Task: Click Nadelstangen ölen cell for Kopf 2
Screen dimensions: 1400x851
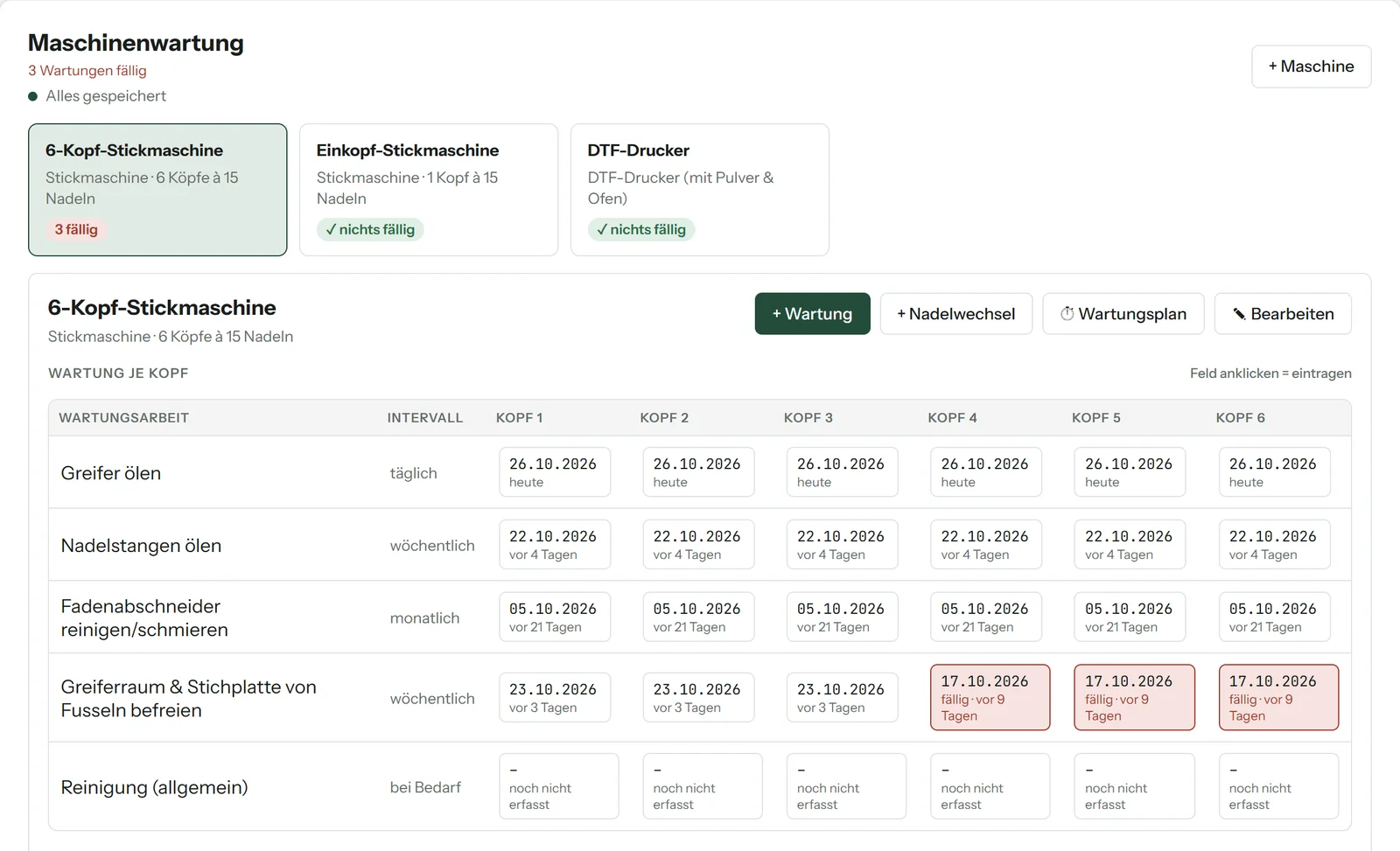Action: click(698, 545)
